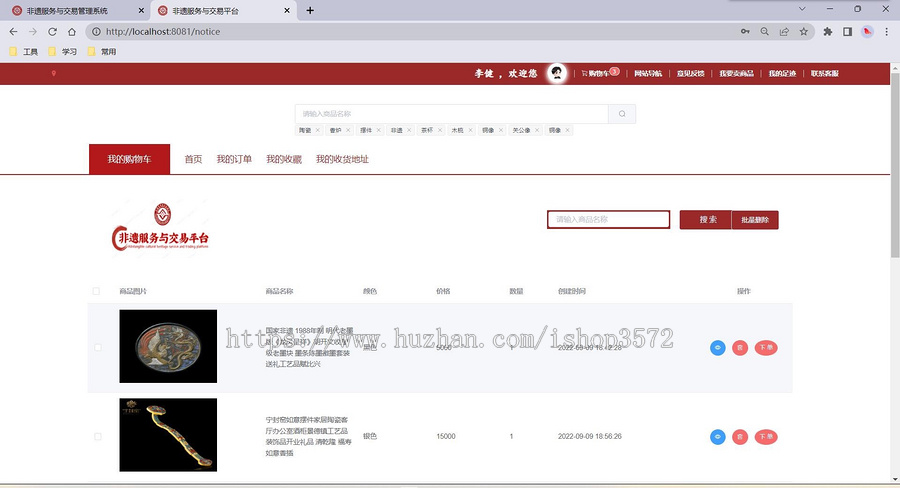Close the 非遗服务与交易管理系统 browser tab
The image size is (900, 488).
141,10
